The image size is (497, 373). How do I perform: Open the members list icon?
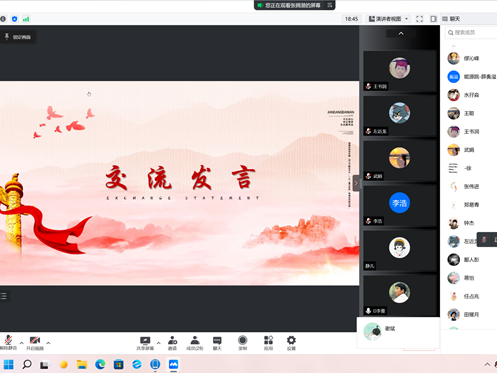tap(195, 343)
